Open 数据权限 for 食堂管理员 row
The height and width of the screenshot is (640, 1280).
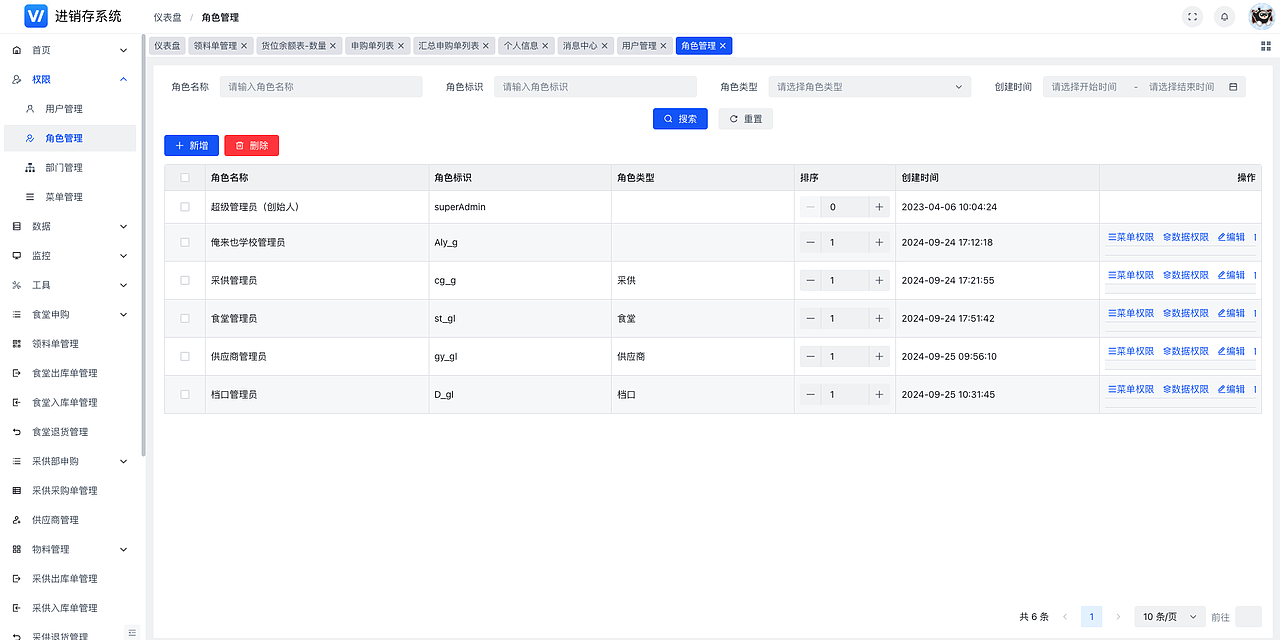[1186, 313]
